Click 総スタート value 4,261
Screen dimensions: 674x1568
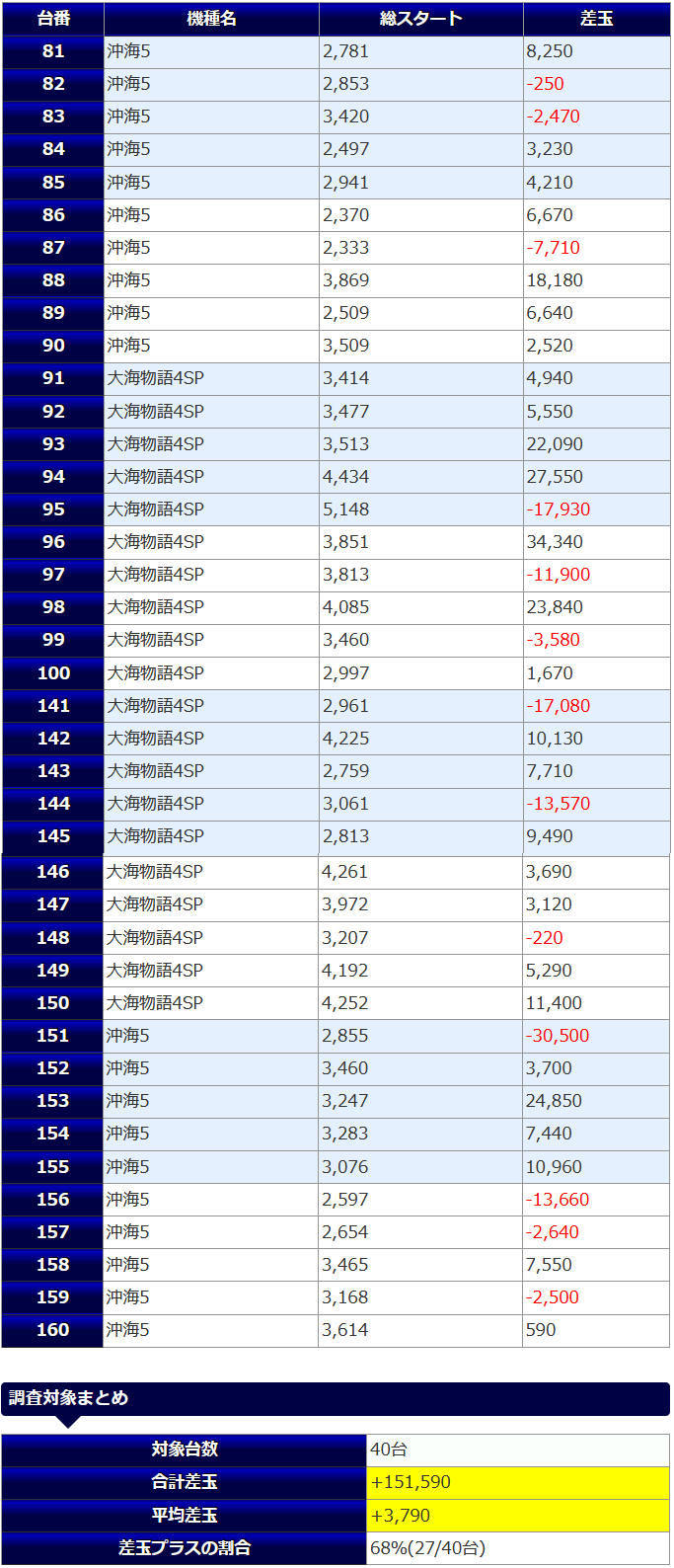point(345,872)
